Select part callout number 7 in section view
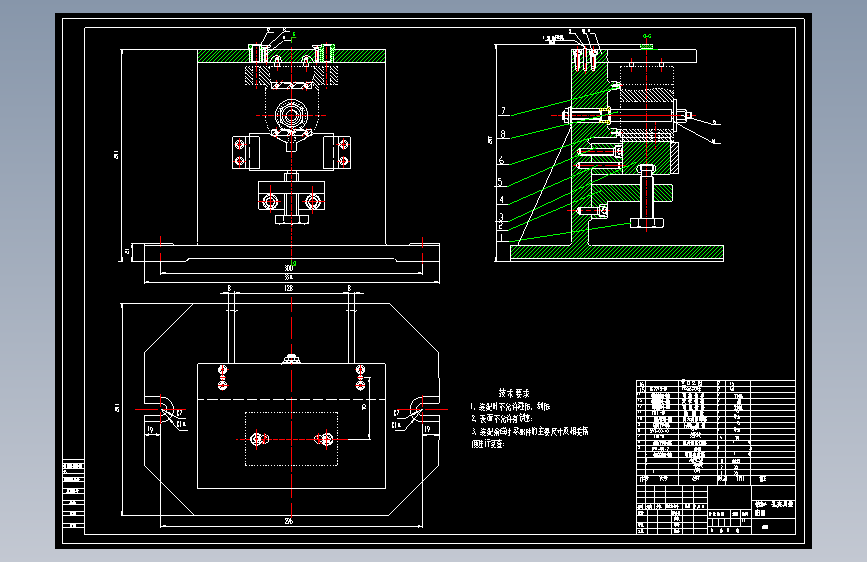 [503, 111]
